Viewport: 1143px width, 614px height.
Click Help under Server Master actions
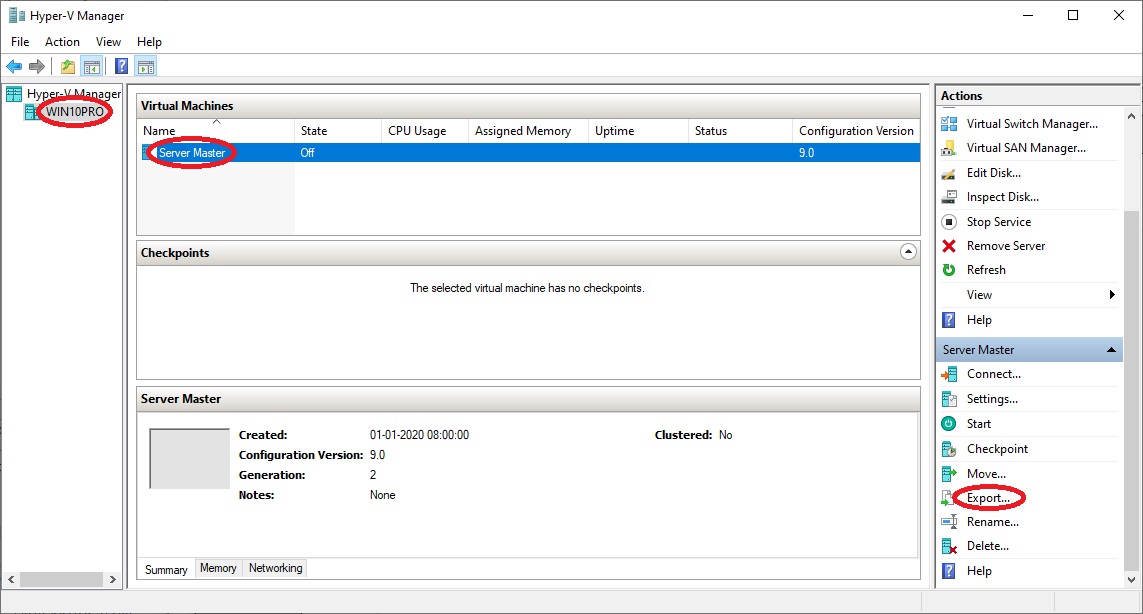(x=979, y=571)
